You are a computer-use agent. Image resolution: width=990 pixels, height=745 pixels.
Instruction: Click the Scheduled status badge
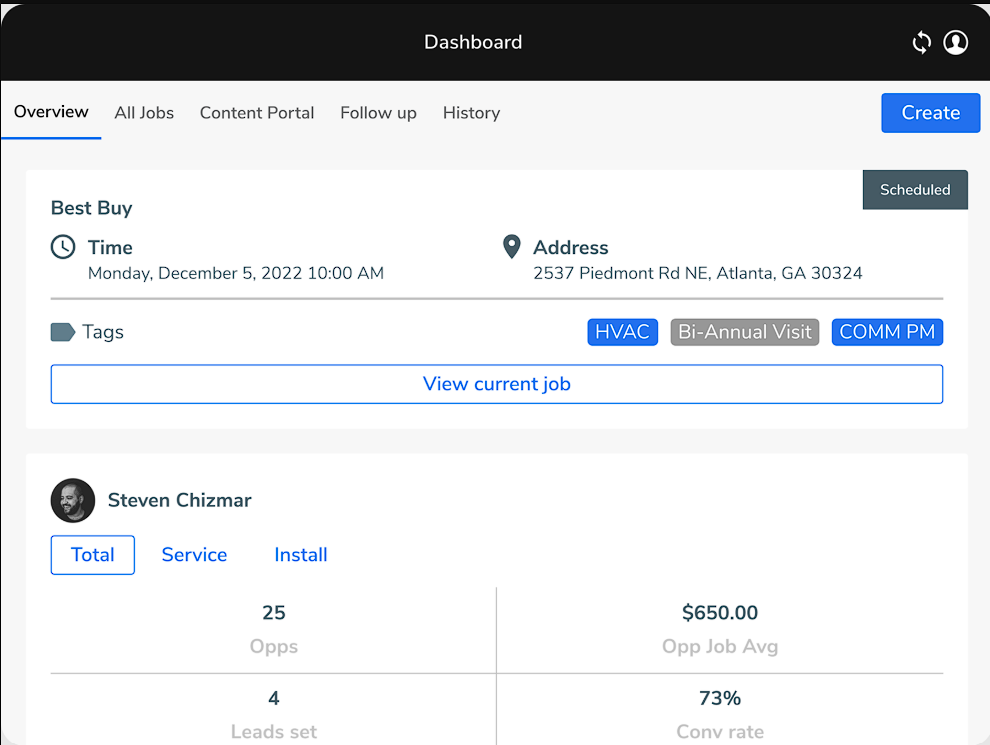(x=915, y=189)
